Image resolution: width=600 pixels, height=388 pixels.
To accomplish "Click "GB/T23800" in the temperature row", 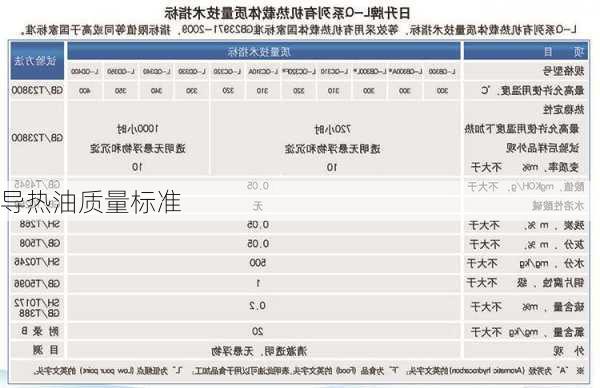I will [38, 91].
